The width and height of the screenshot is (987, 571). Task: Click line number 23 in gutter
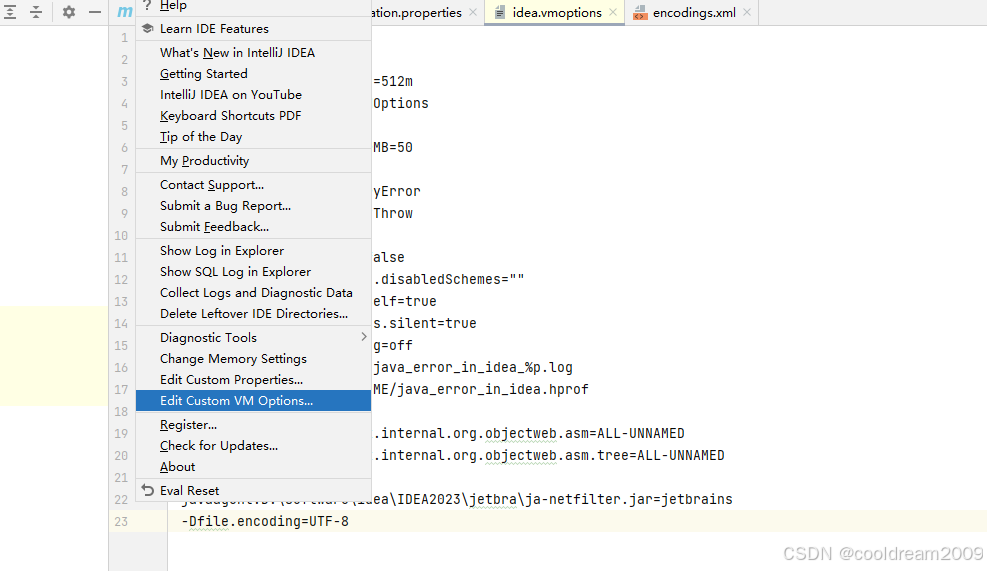(x=121, y=521)
